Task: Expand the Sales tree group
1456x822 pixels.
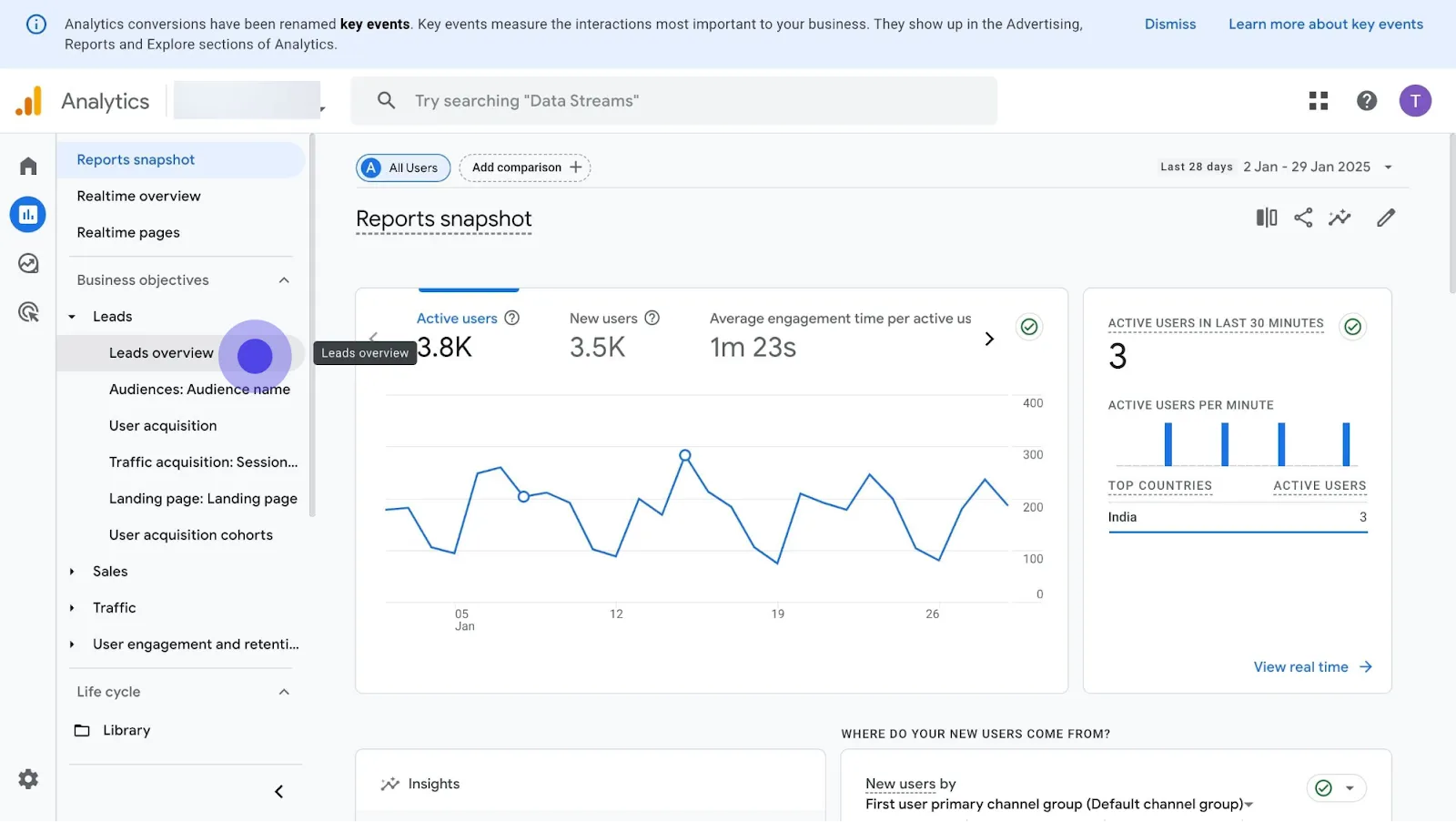Action: coord(72,572)
